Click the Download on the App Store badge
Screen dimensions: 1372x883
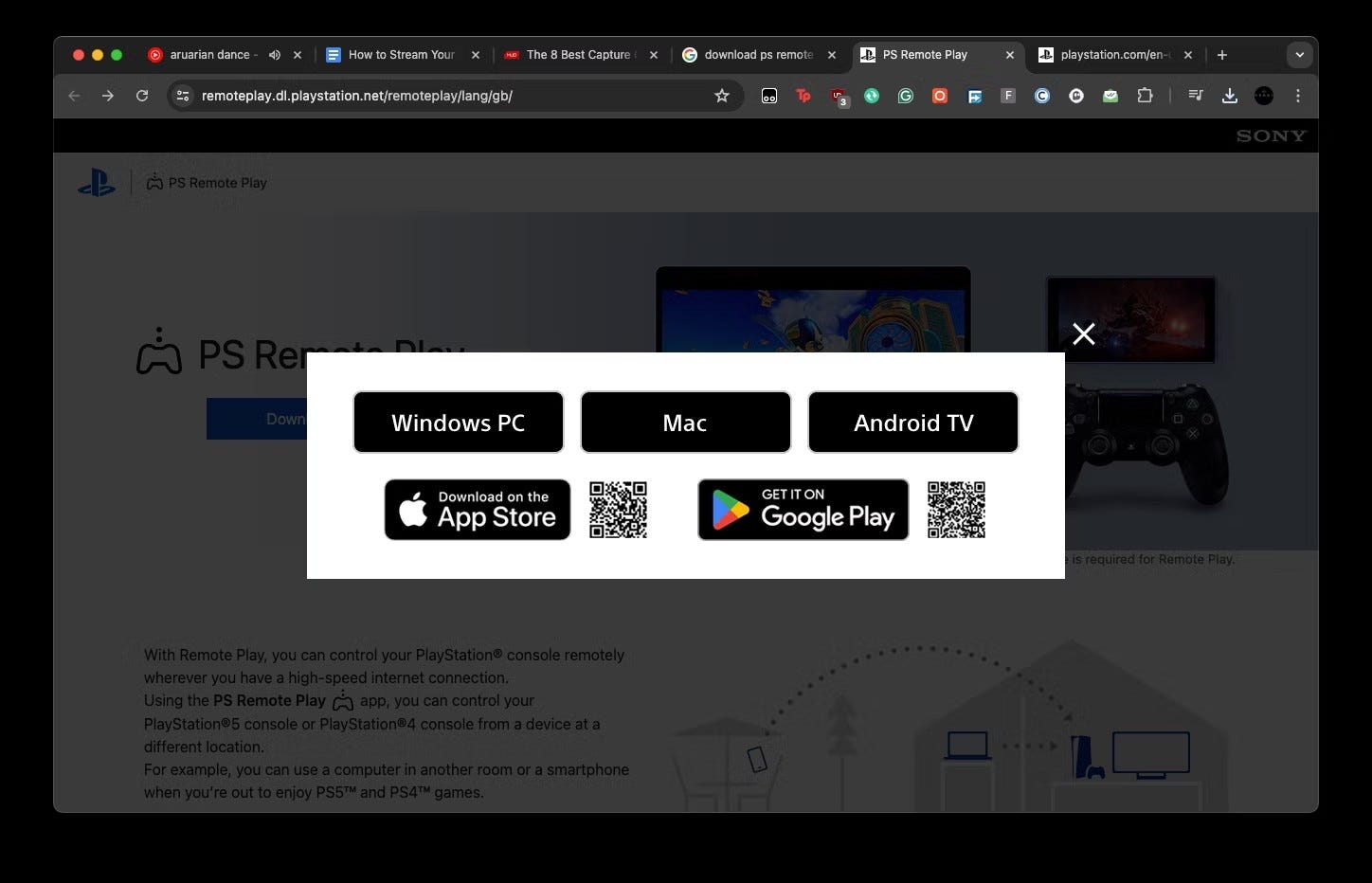pyautogui.click(x=477, y=510)
